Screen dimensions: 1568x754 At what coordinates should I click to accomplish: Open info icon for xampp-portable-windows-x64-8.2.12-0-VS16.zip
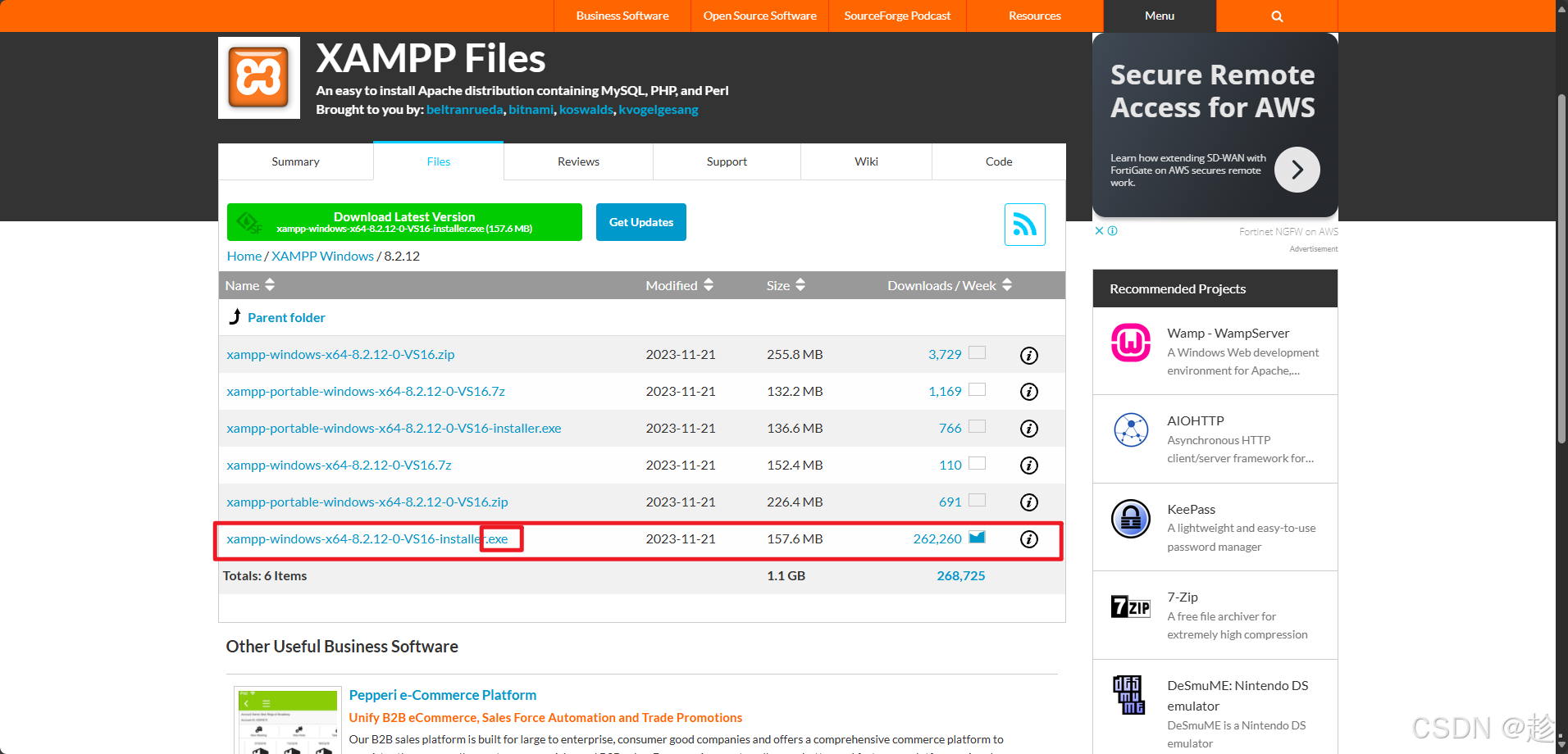pos(1029,502)
